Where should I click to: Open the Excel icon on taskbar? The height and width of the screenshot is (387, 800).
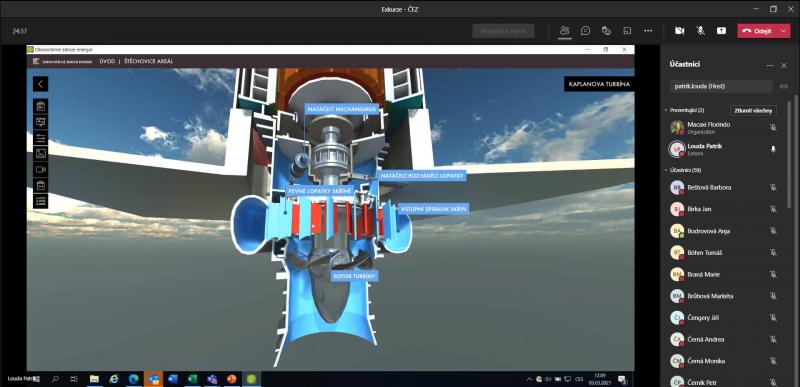click(x=192, y=379)
